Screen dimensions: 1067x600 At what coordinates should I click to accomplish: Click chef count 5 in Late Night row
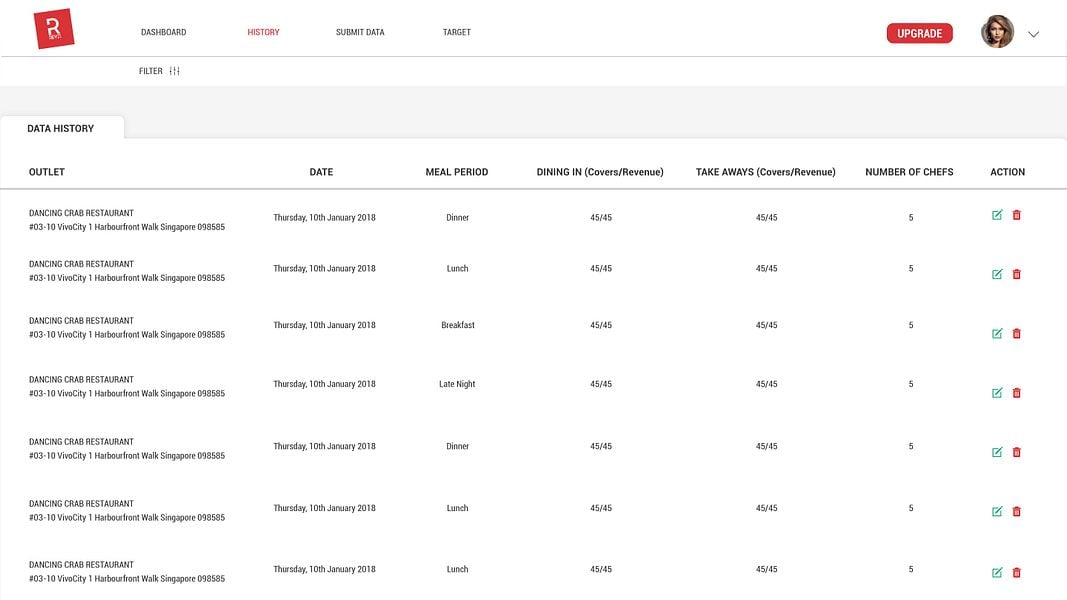click(x=910, y=384)
